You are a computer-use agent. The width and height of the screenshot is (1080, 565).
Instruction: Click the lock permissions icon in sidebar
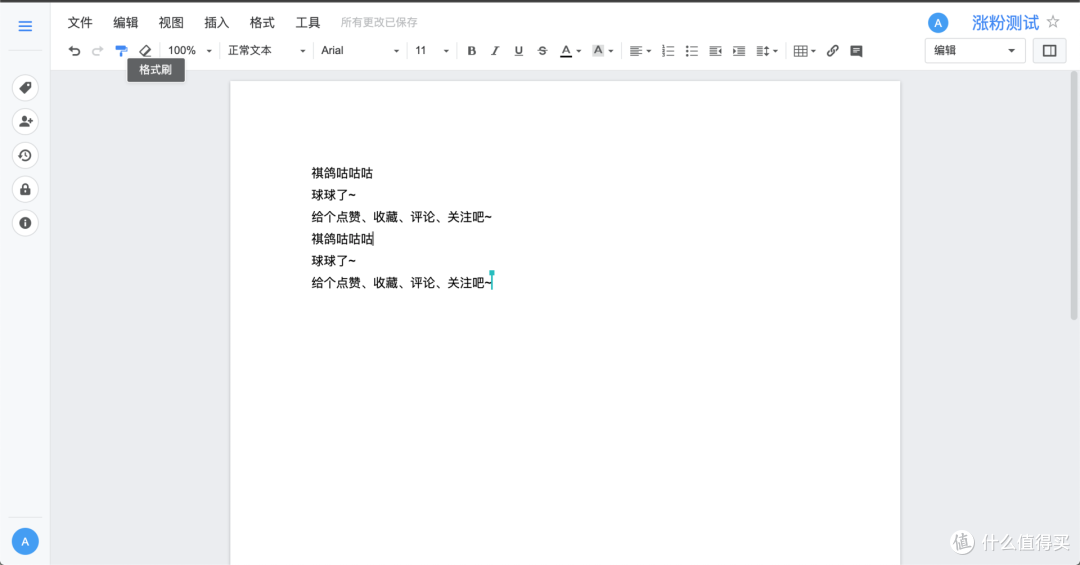click(25, 189)
